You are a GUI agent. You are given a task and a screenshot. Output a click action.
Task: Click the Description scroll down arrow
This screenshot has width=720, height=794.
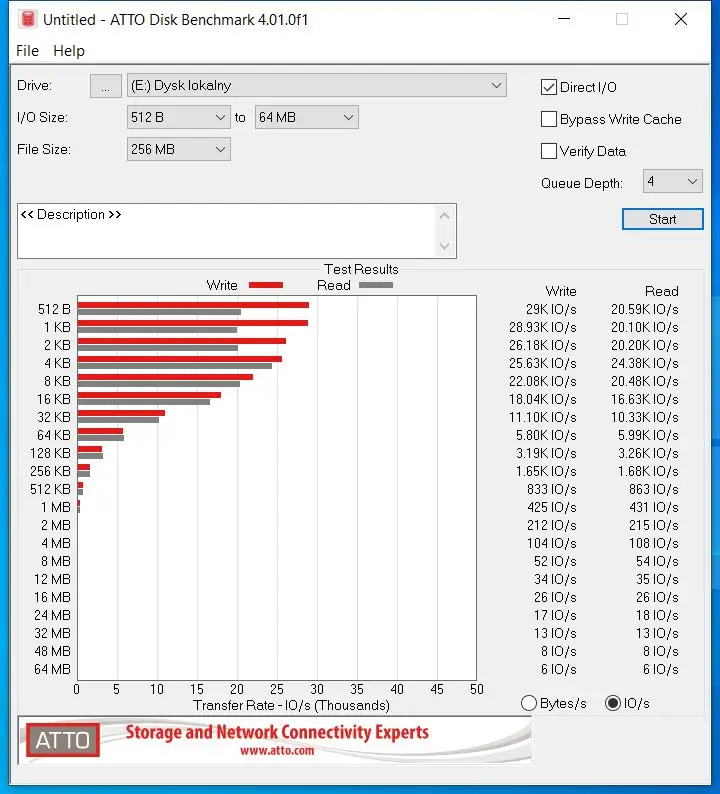(445, 246)
